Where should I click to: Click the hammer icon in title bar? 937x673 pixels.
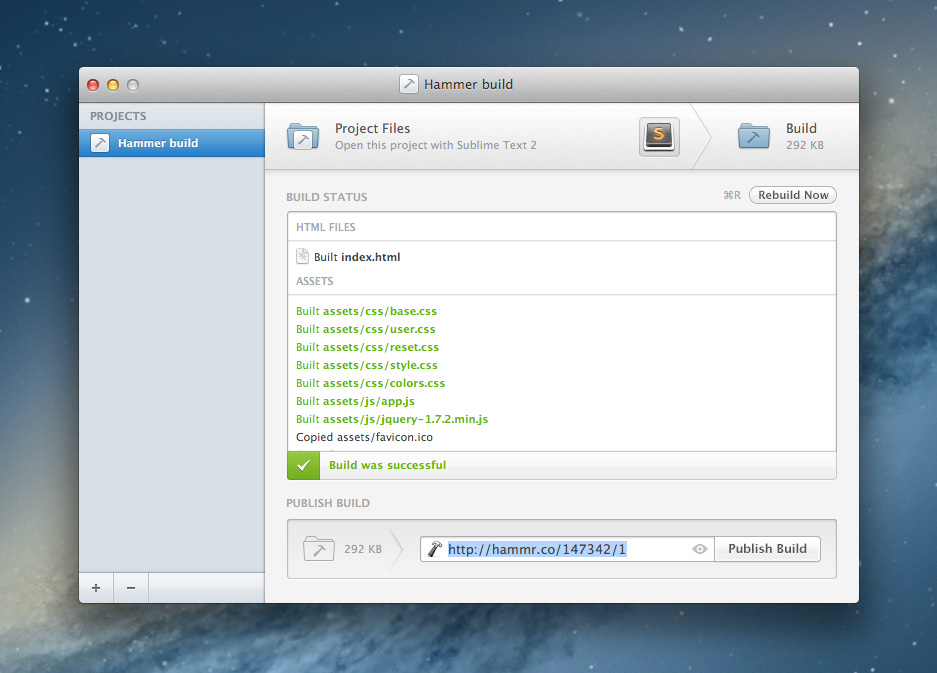(408, 84)
